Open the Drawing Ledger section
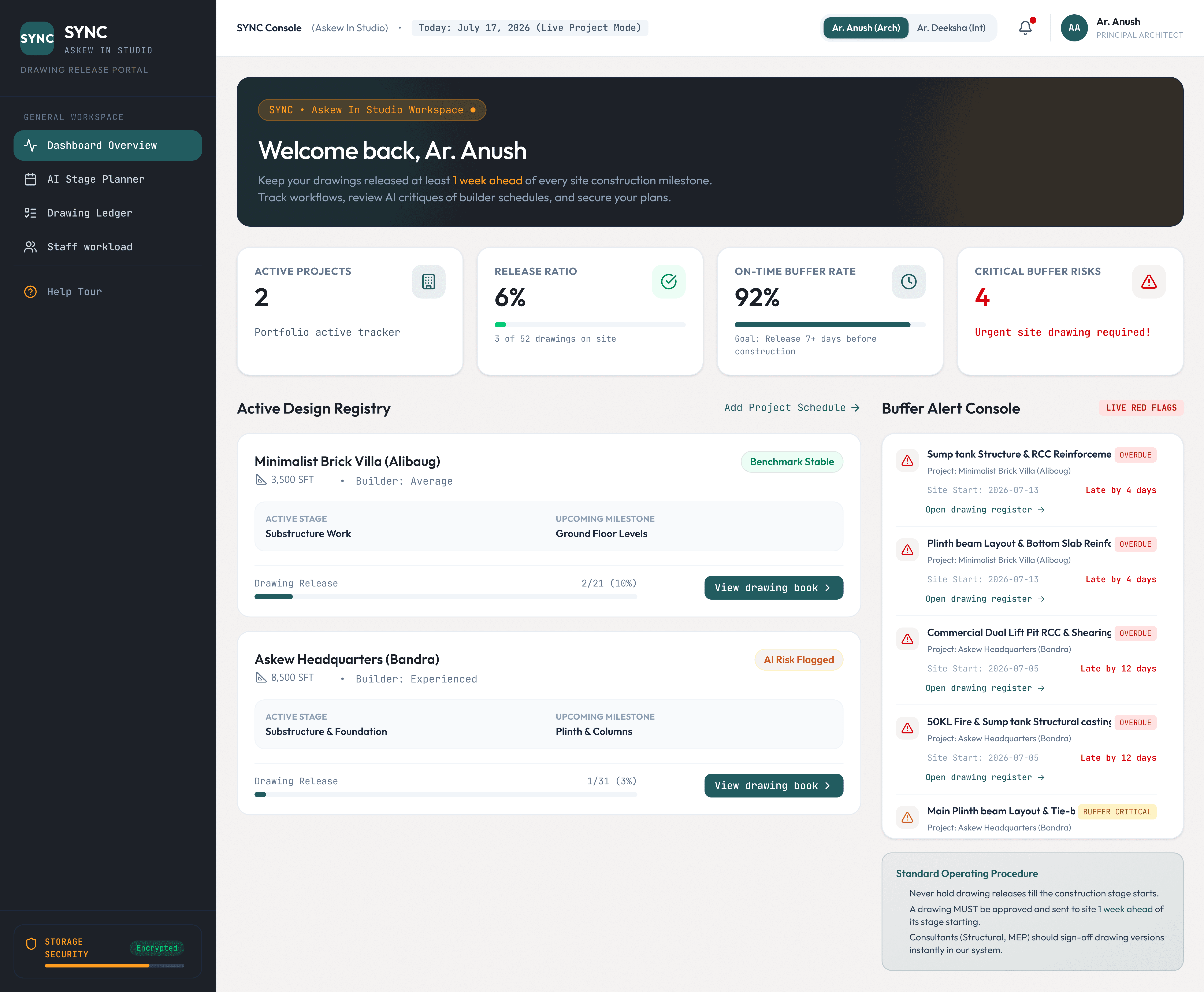Image resolution: width=1204 pixels, height=992 pixels. click(108, 213)
